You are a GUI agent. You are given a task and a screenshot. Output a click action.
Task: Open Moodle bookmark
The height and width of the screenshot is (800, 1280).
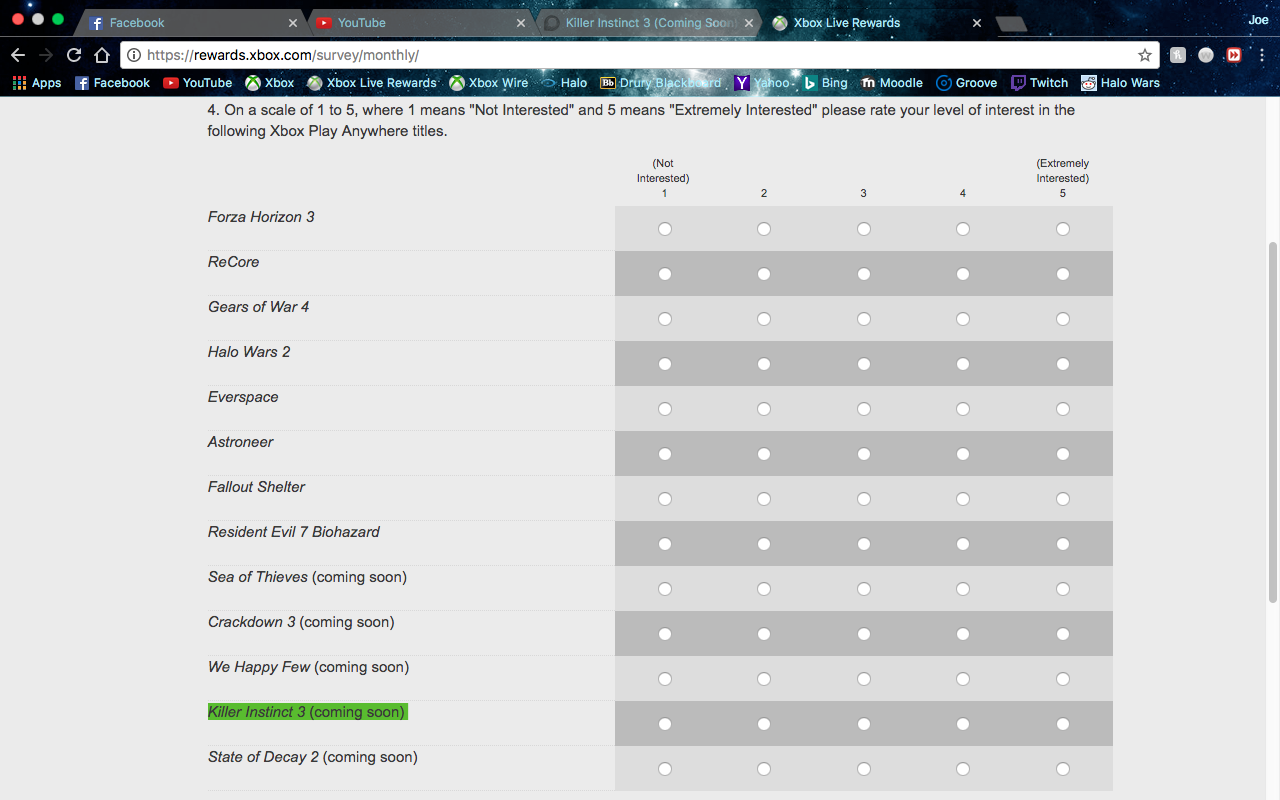coord(892,83)
